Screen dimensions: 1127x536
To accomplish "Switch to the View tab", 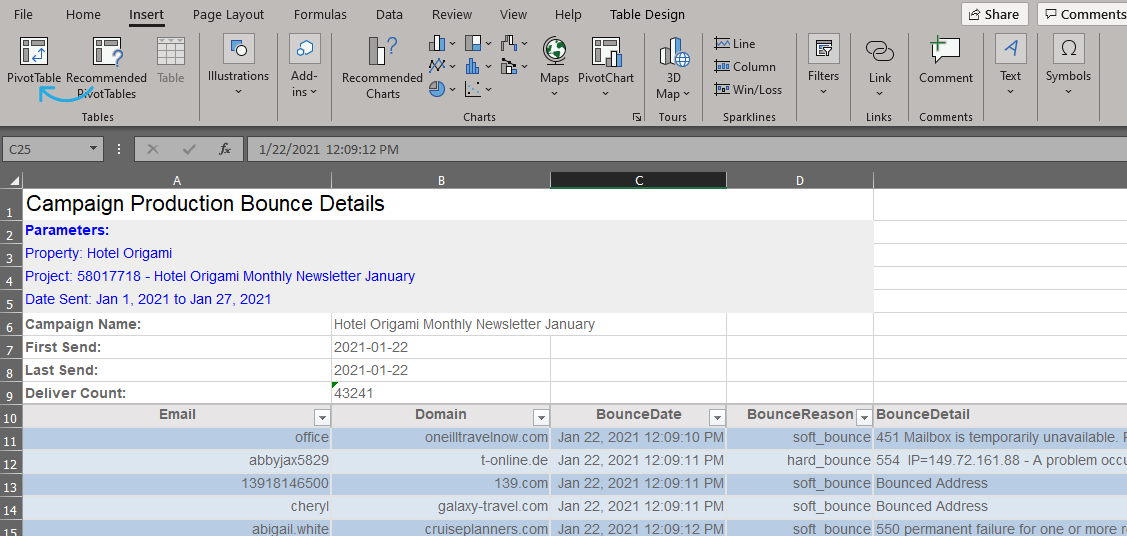I will pyautogui.click(x=513, y=14).
